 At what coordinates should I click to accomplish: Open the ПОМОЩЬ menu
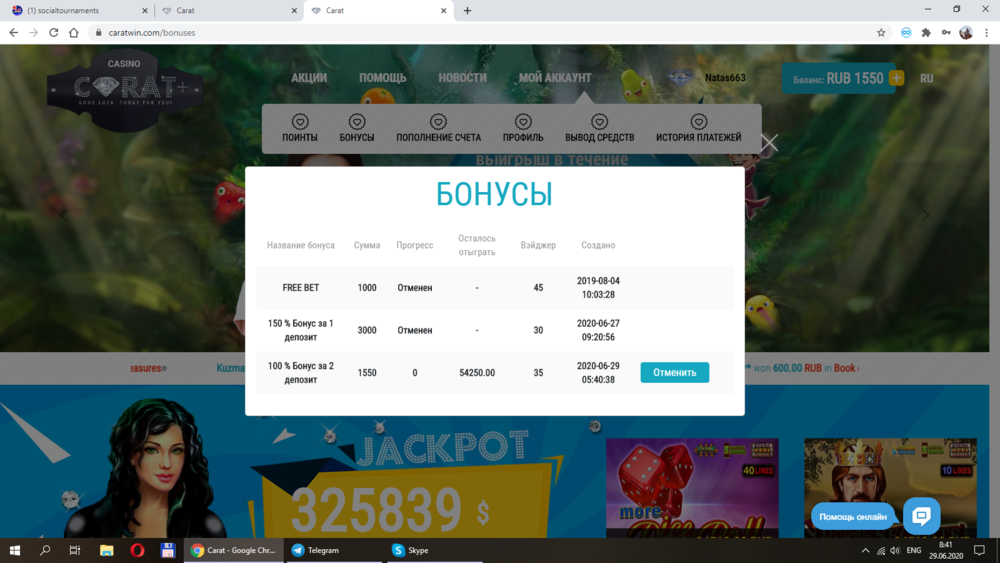[x=382, y=78]
